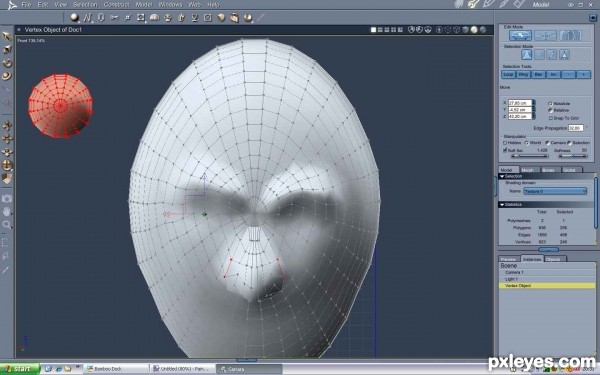Select the Camera manipulator radio button
Screen dimensions: 600x375
pyautogui.click(x=548, y=143)
